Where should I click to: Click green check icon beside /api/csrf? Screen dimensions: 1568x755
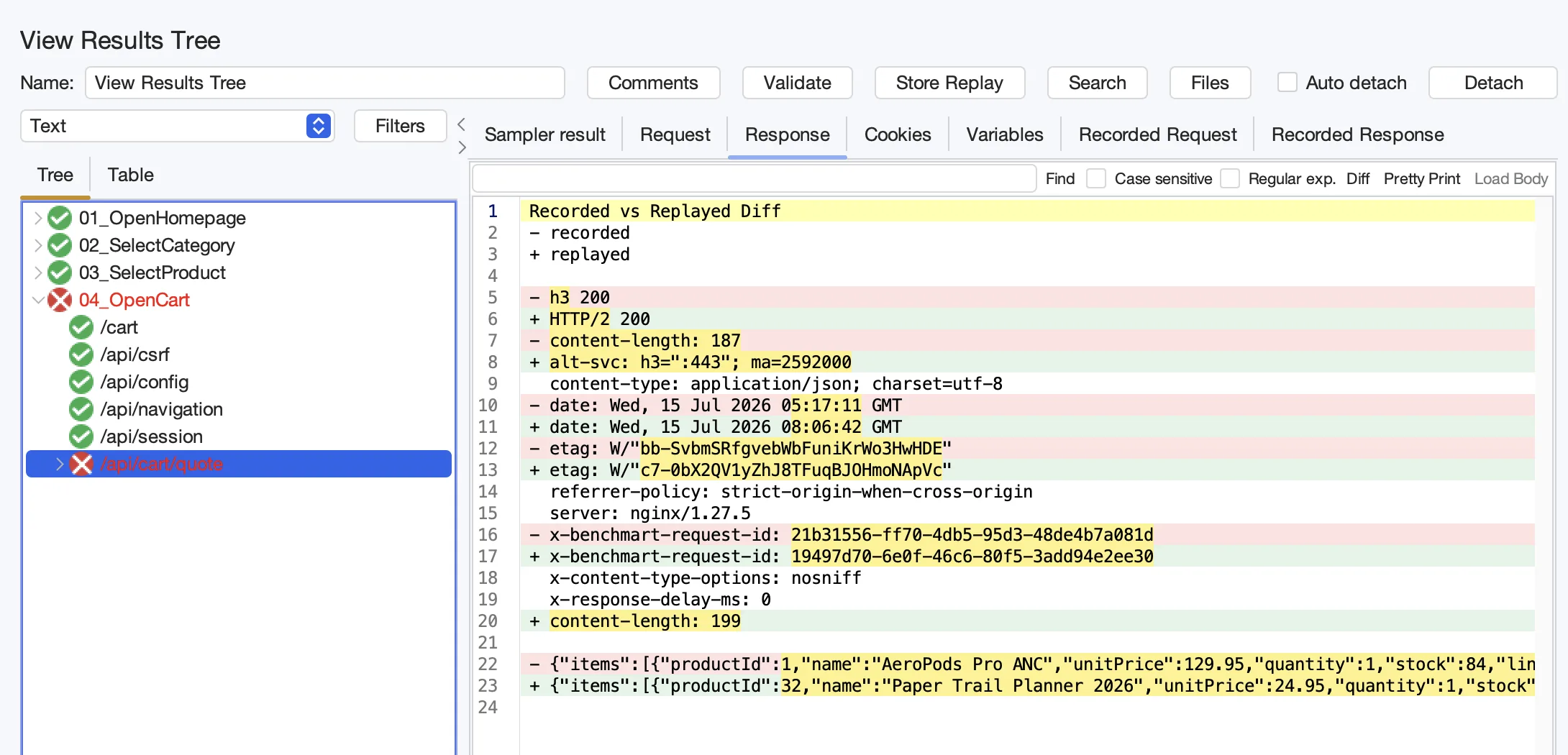(x=81, y=354)
